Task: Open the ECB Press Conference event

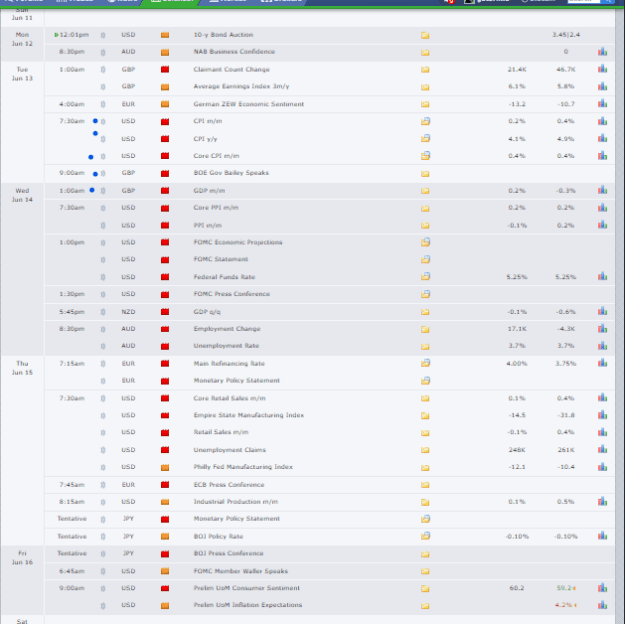Action: 229,484
